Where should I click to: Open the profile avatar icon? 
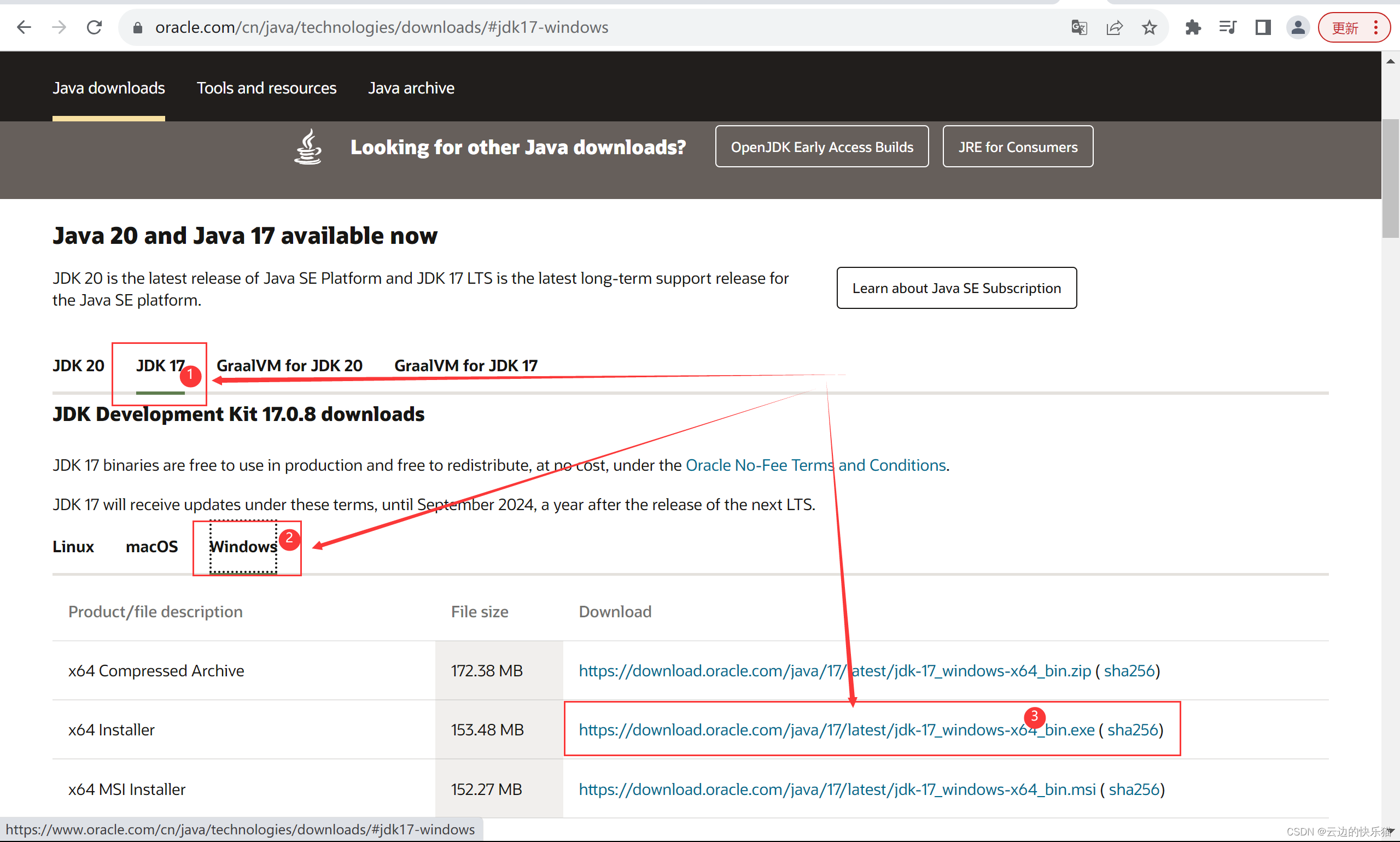coord(1298,27)
